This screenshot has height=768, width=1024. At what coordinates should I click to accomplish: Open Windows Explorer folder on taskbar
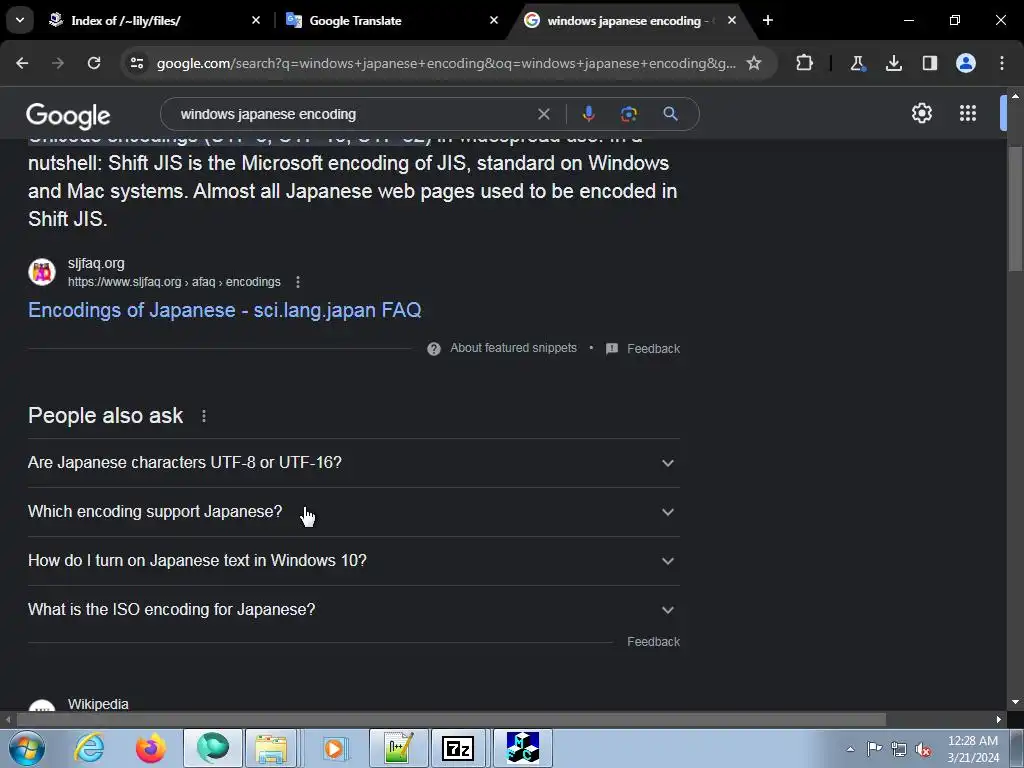(x=271, y=748)
